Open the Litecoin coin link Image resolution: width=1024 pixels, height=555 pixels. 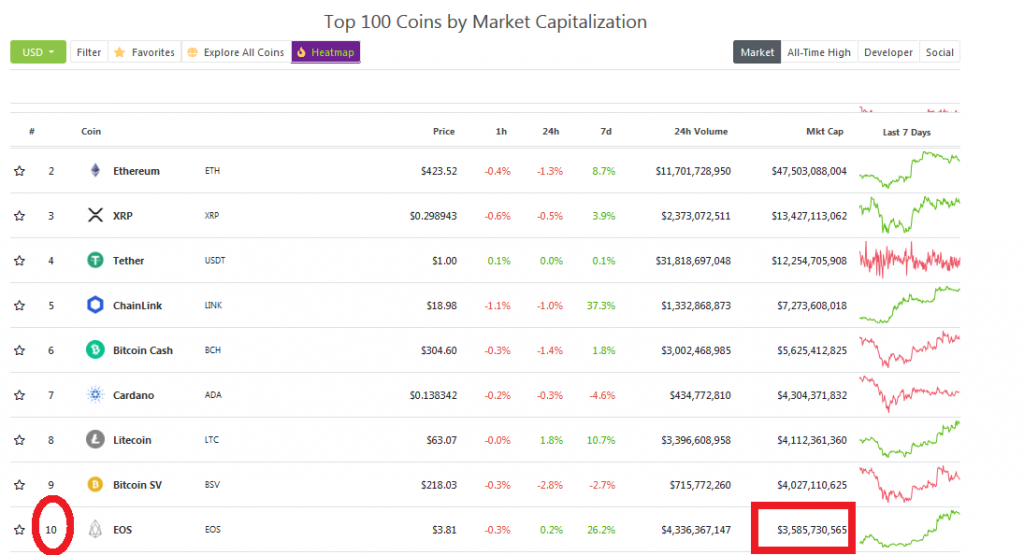pos(132,440)
